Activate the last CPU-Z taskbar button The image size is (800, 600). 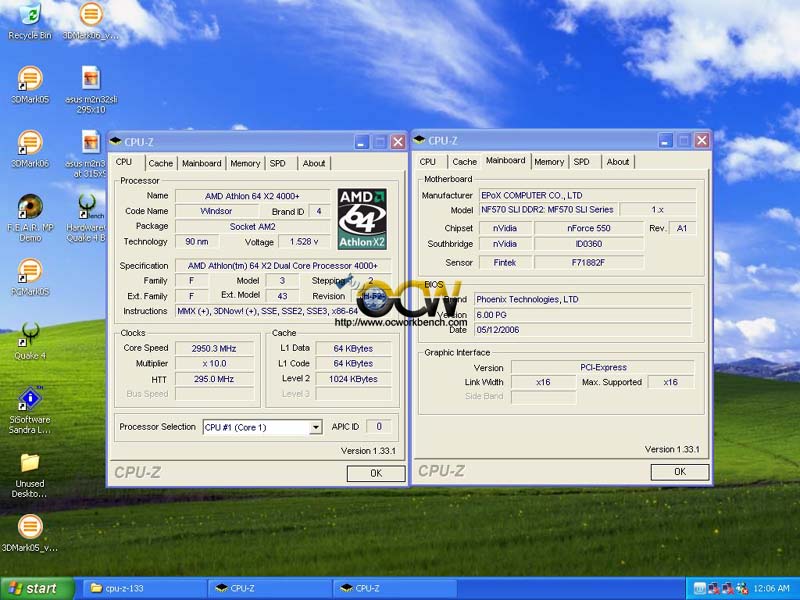395,588
